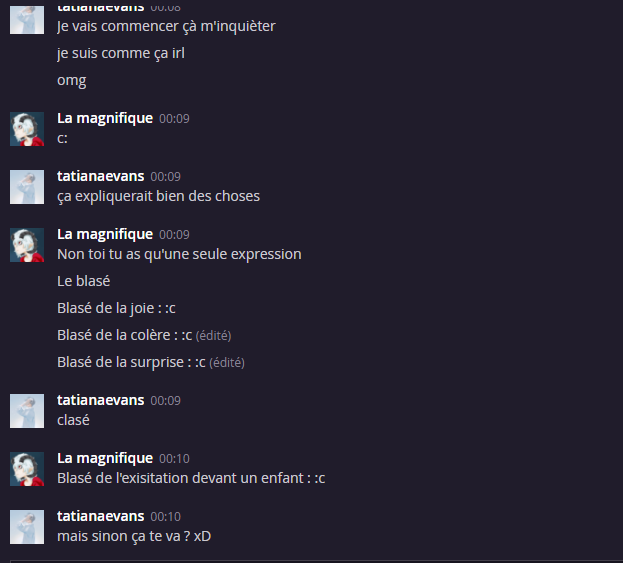Click La magnifique avatar beside c: message
Image resolution: width=623 pixels, height=563 pixels.
27,129
